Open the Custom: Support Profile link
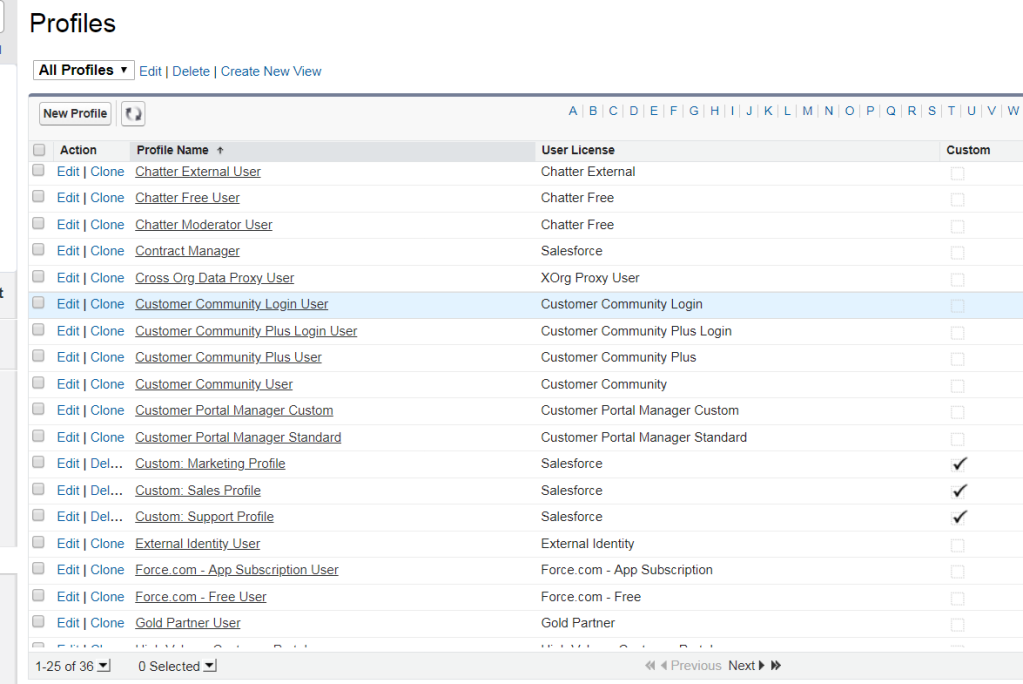Viewport: 1023px width, 684px height. click(204, 517)
